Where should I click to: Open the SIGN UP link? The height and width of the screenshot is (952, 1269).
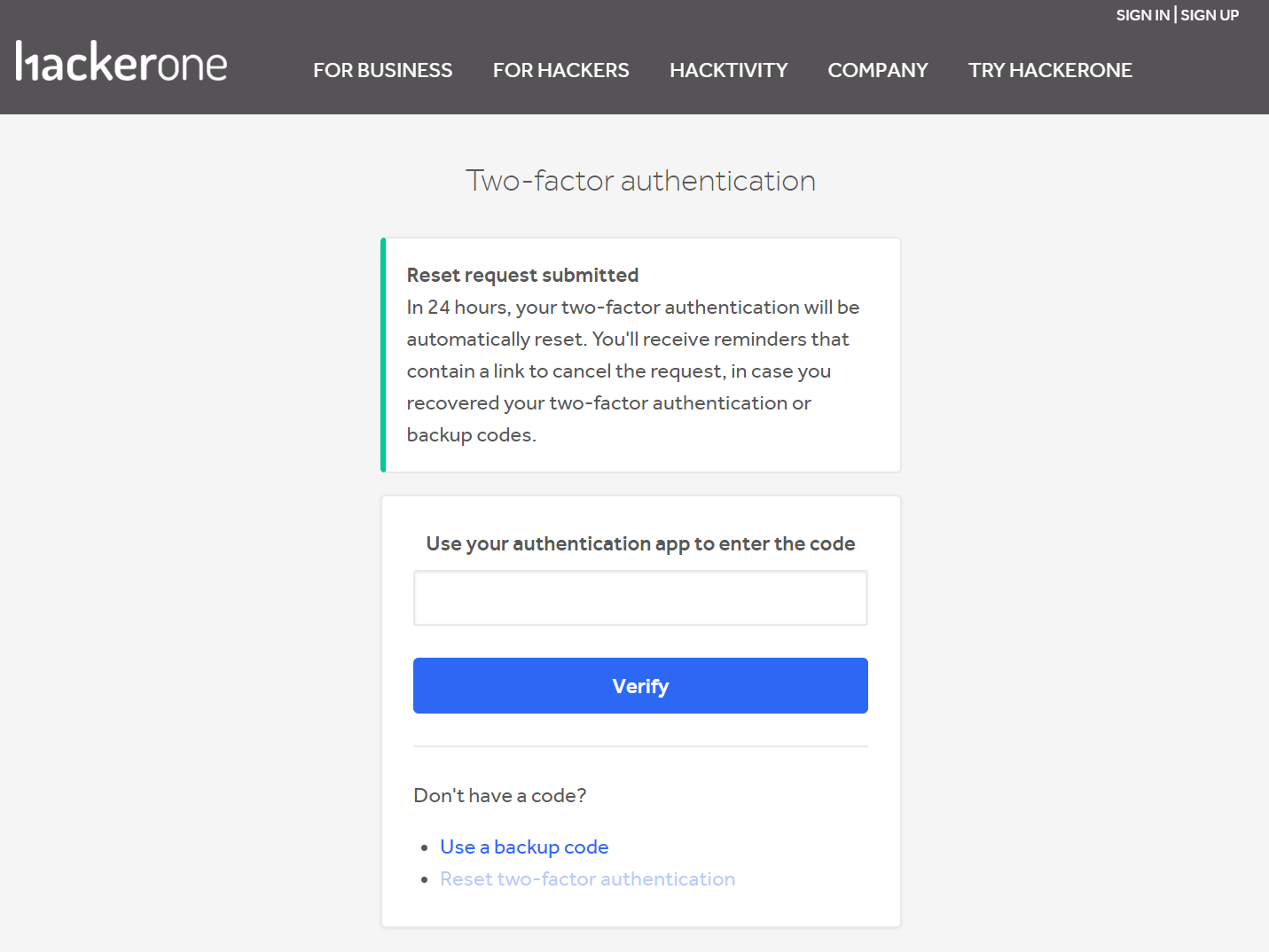1209,15
